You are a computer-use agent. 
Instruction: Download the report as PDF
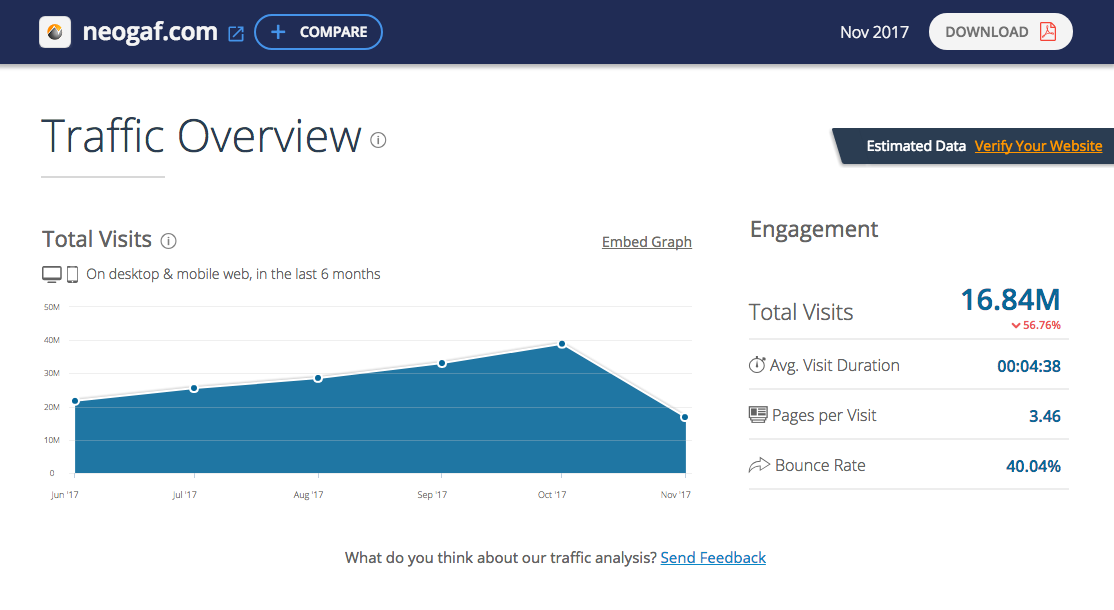[x=1000, y=32]
